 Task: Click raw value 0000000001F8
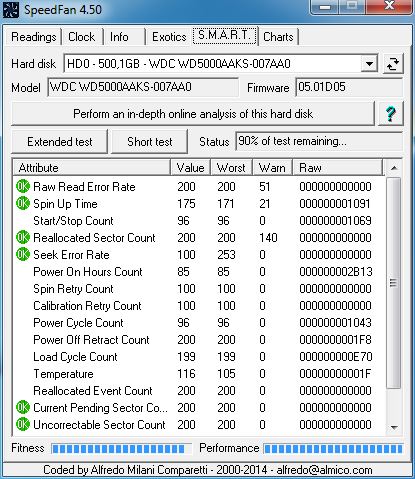[x=335, y=339]
